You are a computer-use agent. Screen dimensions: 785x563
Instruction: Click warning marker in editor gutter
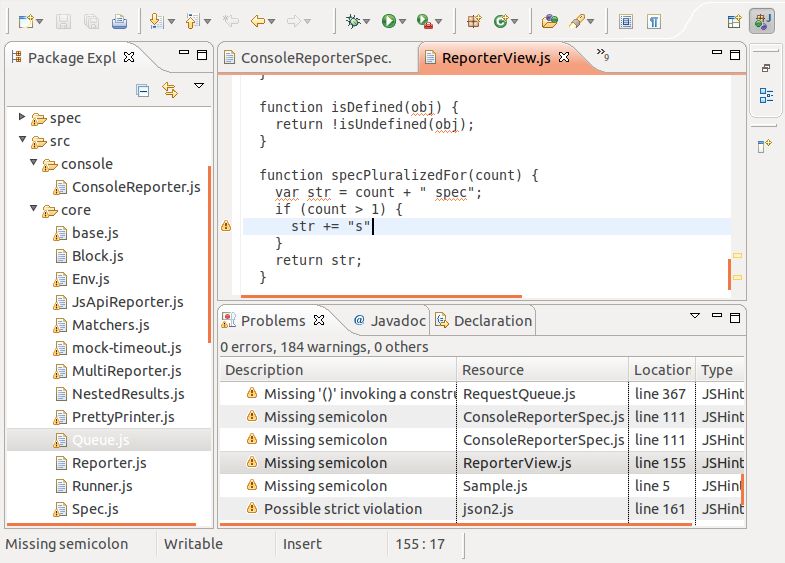pos(226,226)
